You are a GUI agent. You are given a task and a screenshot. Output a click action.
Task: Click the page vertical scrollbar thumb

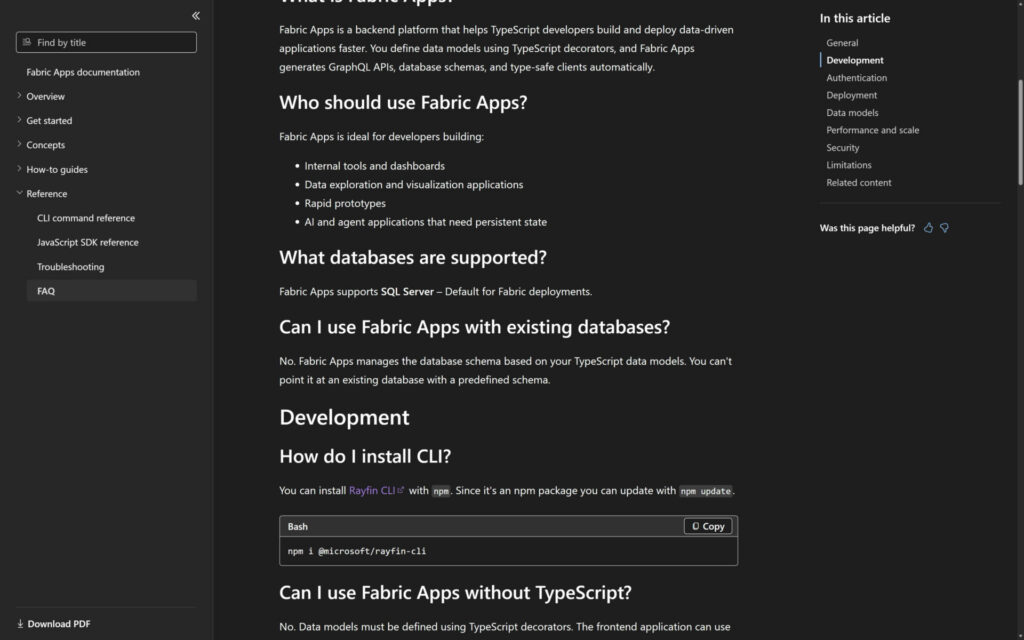point(1020,131)
